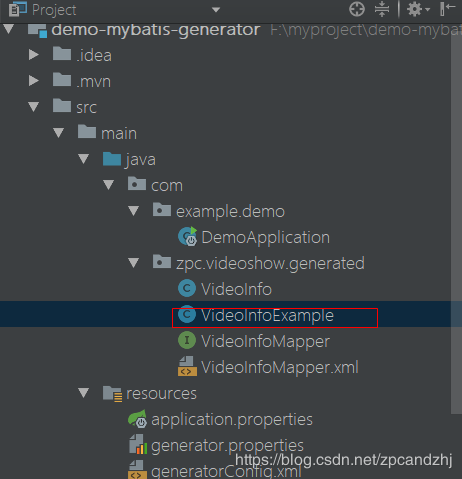462x479 pixels.
Task: Select the generatorConfig.xml file
Action: coord(226,471)
